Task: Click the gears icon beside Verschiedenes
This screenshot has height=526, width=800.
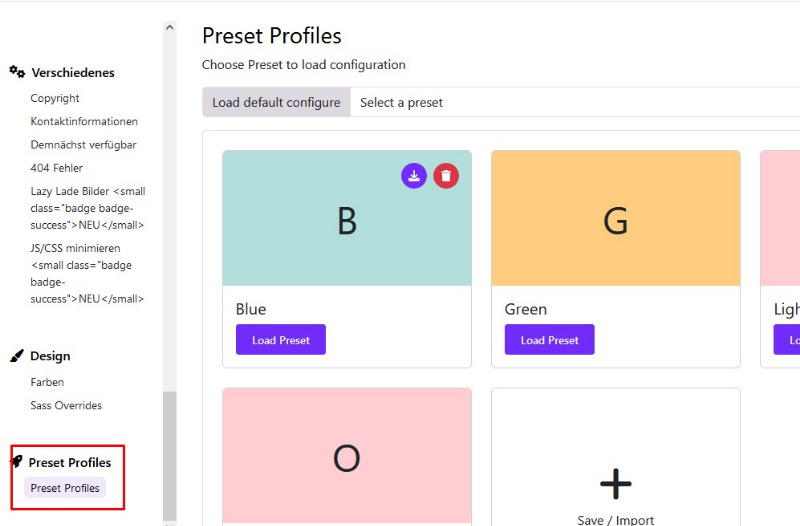Action: (17, 72)
